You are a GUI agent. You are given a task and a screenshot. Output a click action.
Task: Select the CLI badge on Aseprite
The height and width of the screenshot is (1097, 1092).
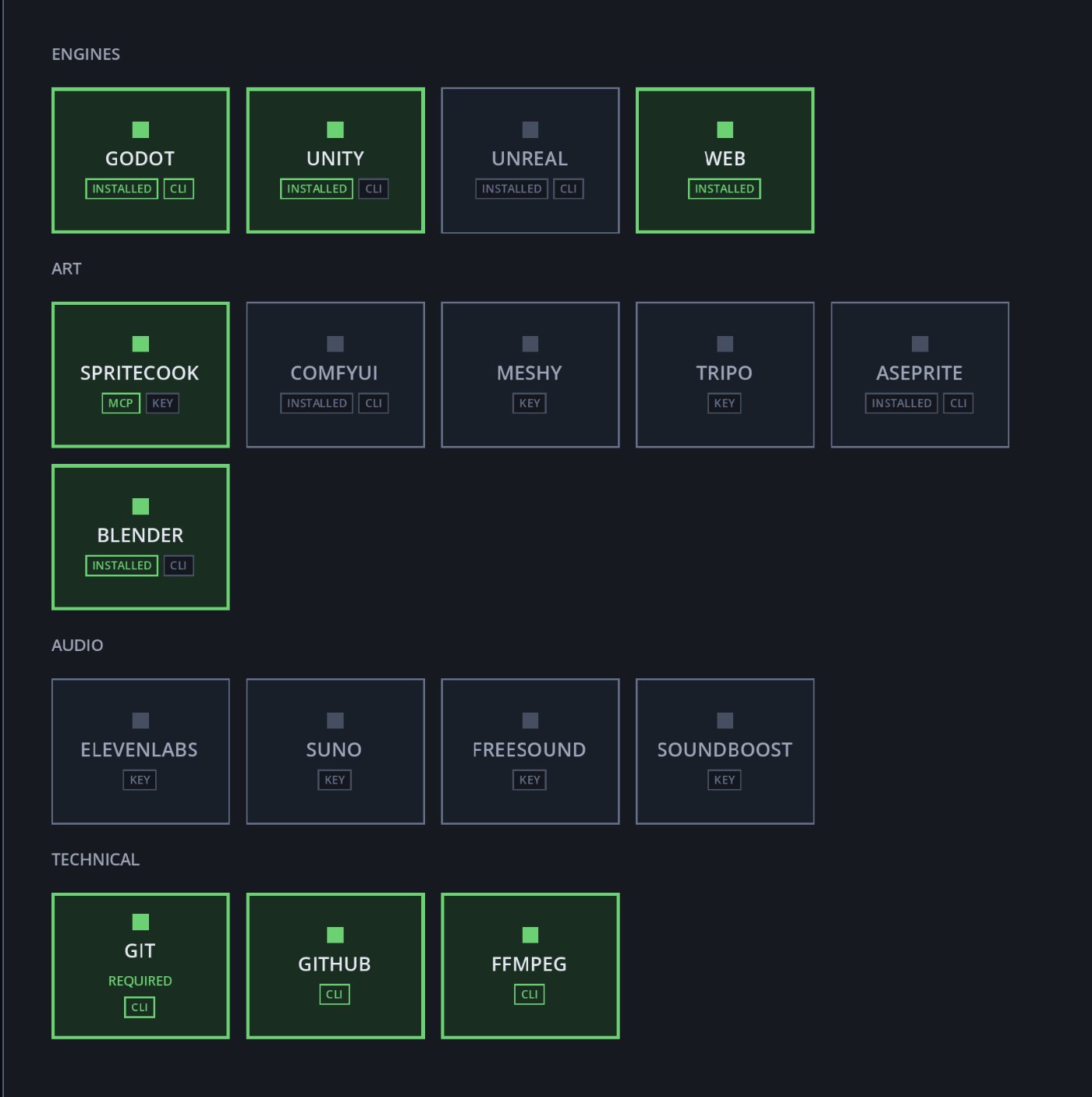pos(959,403)
